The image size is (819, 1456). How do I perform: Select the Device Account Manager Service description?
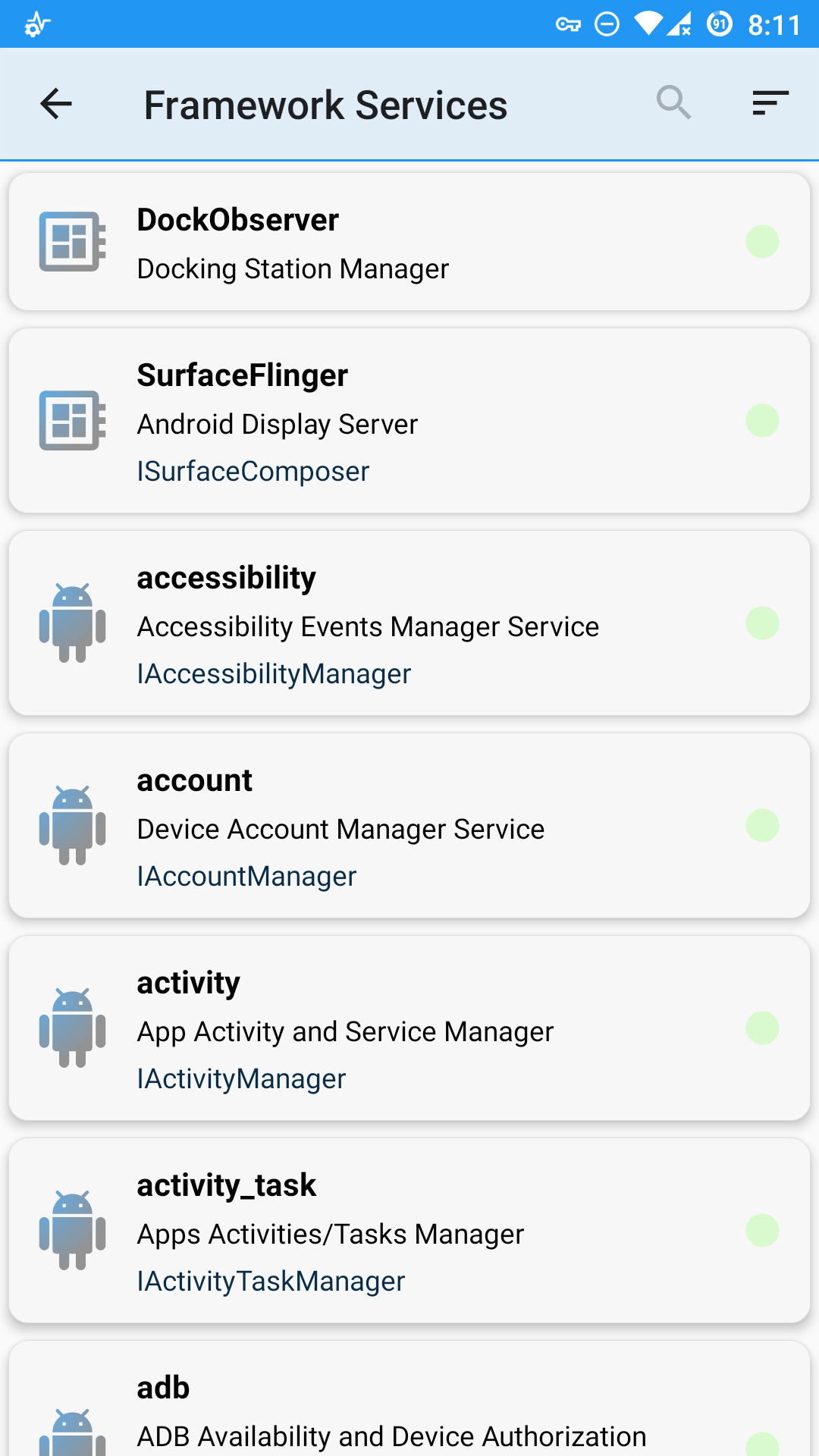(341, 830)
